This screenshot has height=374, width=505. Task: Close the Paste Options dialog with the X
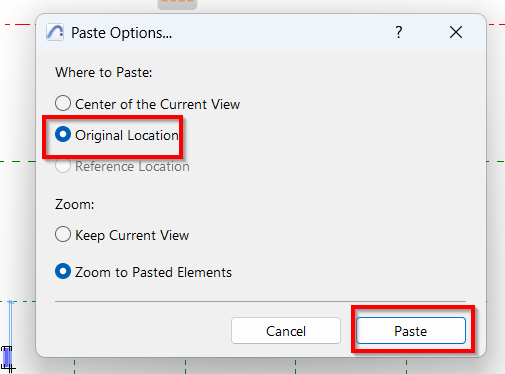(x=456, y=32)
